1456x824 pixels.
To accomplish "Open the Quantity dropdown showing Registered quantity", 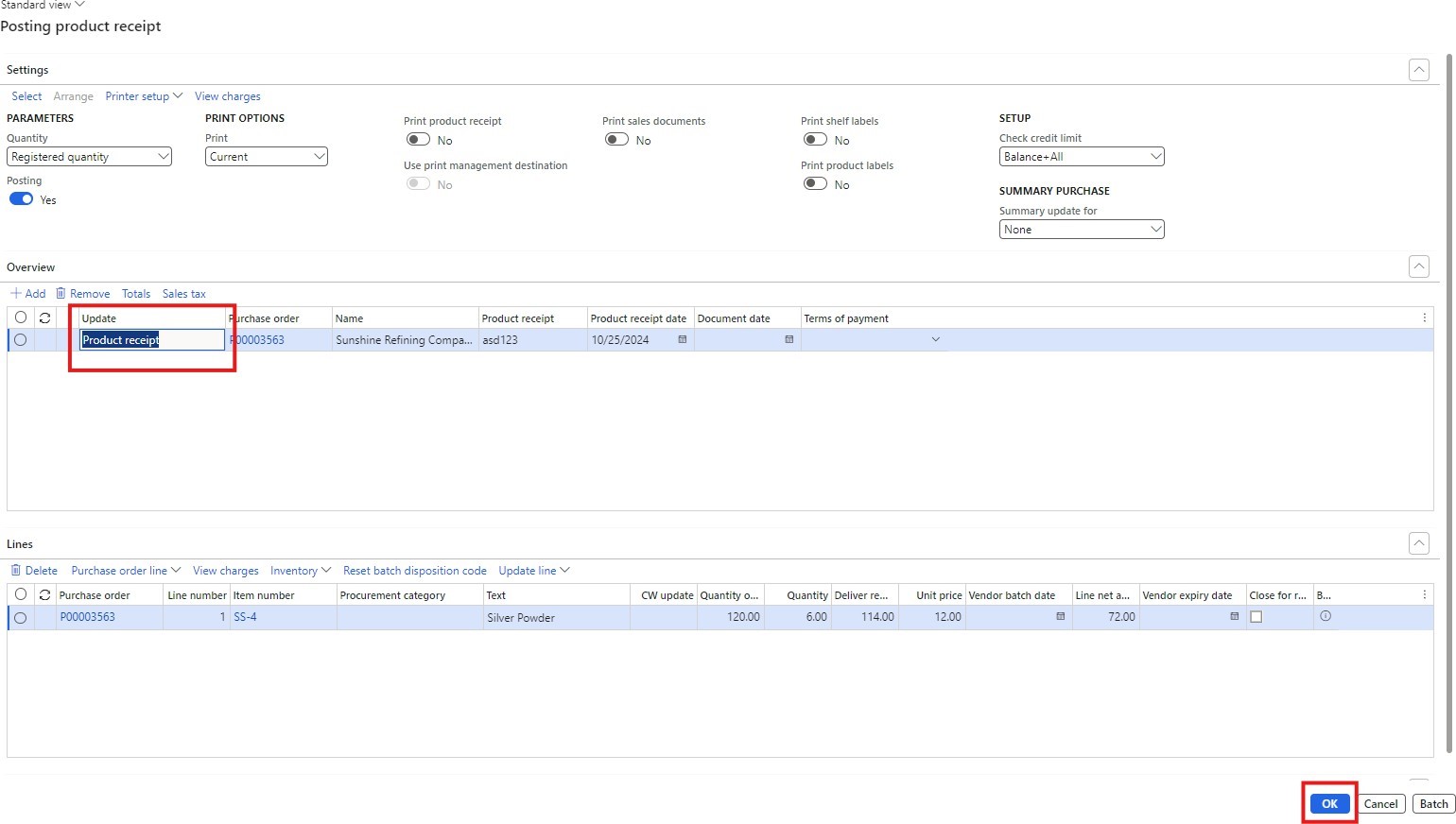I will point(89,157).
